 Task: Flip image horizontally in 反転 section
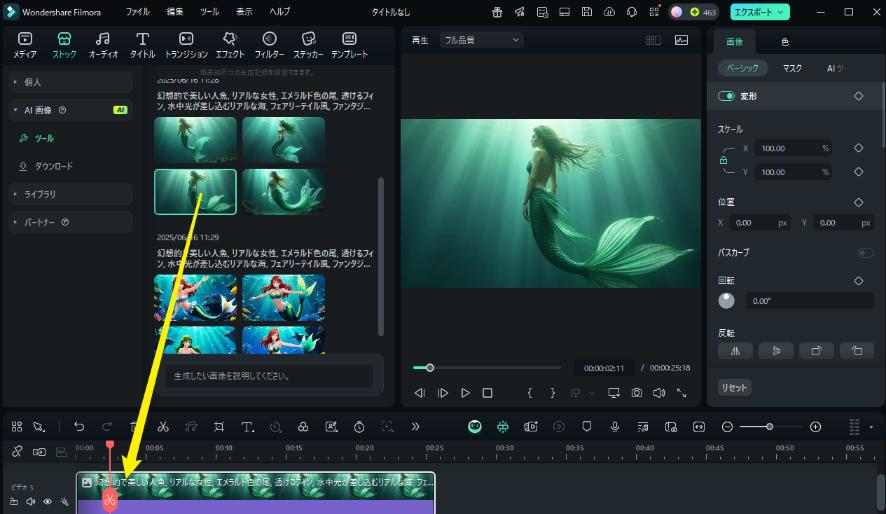[x=735, y=351]
